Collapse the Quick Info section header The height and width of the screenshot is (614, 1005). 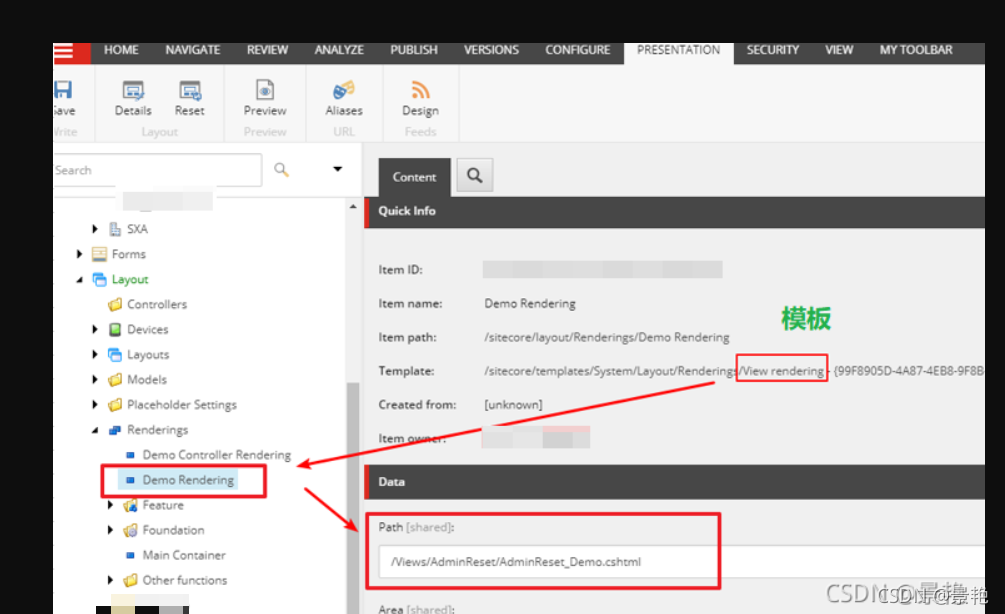[674, 212]
